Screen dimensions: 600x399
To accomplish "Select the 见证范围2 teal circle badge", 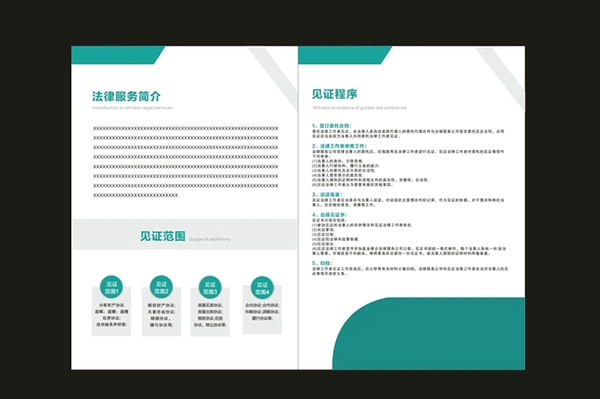I will coord(161,287).
